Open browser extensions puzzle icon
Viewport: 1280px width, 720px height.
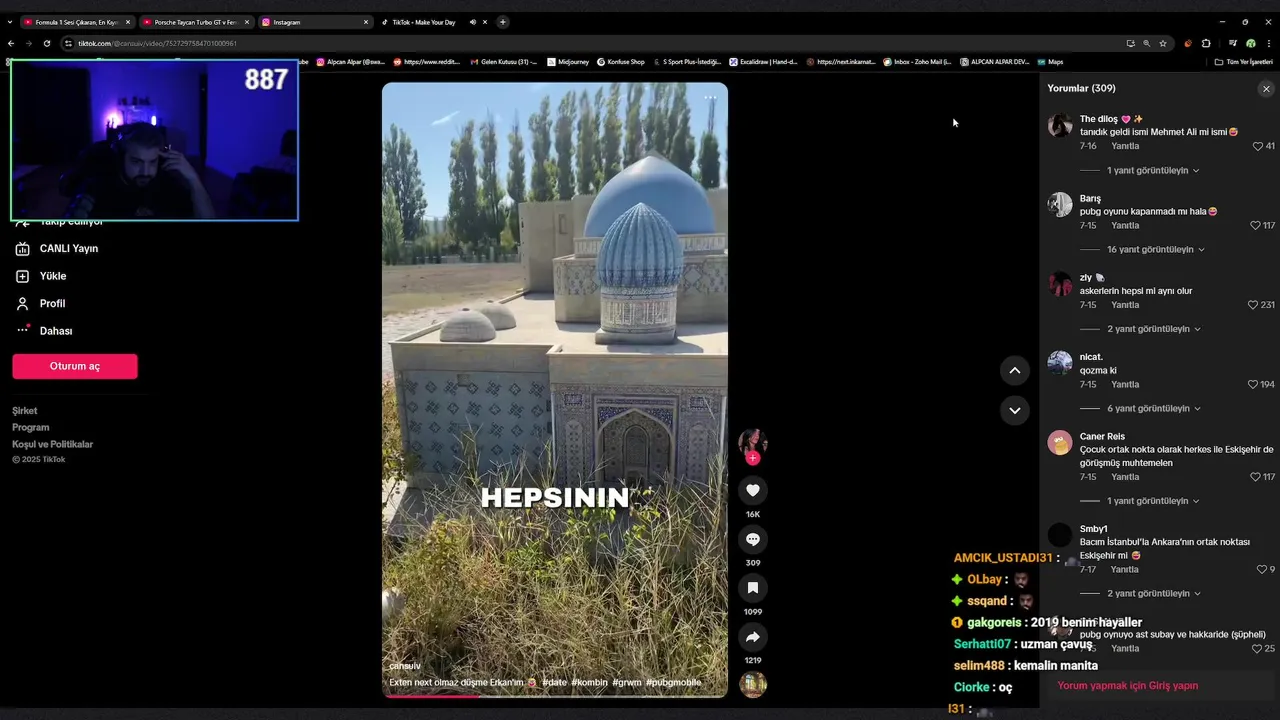pyautogui.click(x=1206, y=43)
